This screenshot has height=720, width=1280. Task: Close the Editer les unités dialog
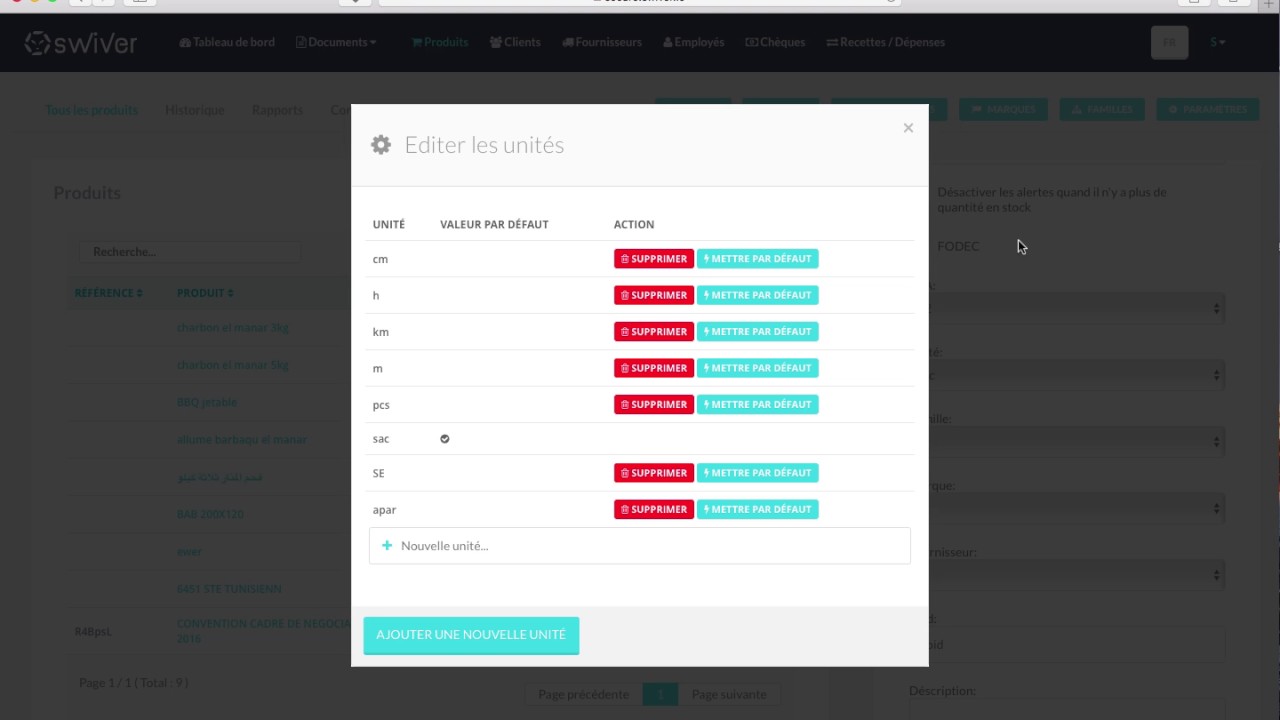(908, 128)
